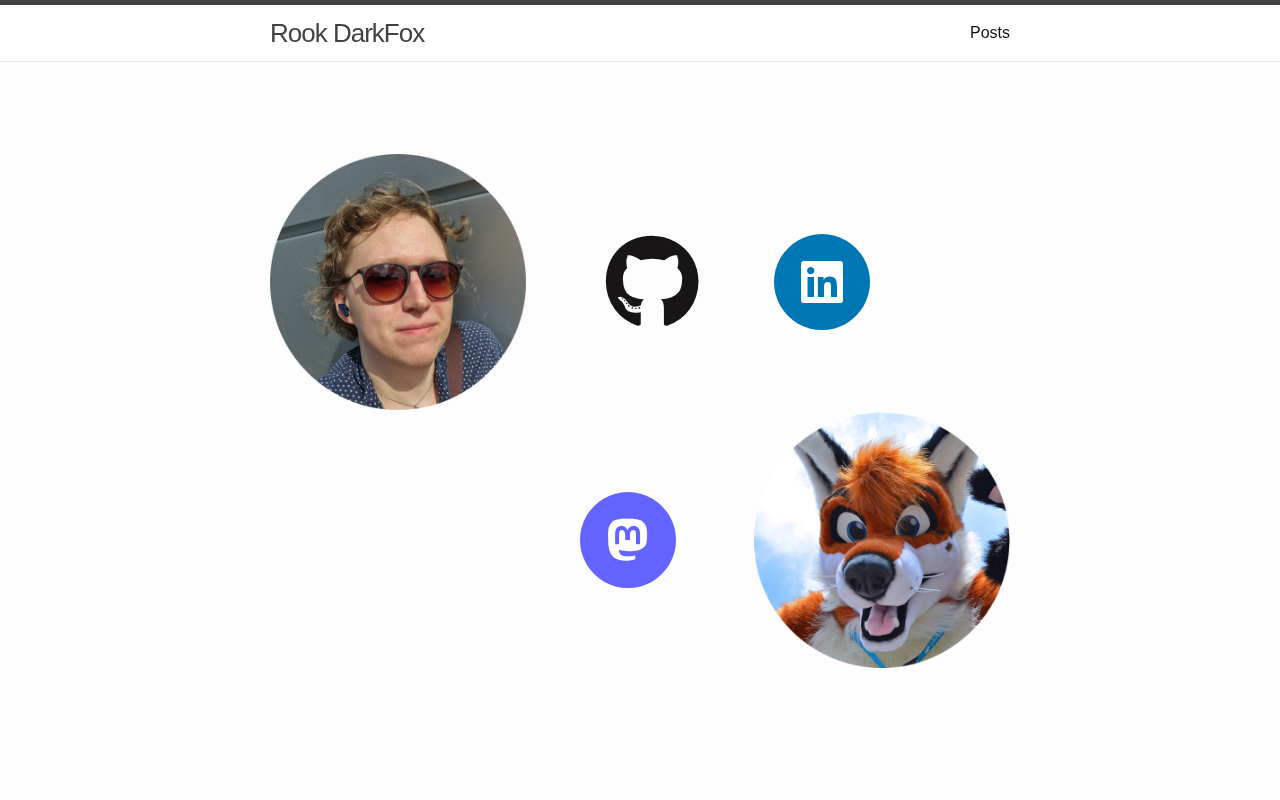Viewport: 1280px width, 800px height.
Task: Click the Rook DarkFox site title
Action: coord(347,33)
